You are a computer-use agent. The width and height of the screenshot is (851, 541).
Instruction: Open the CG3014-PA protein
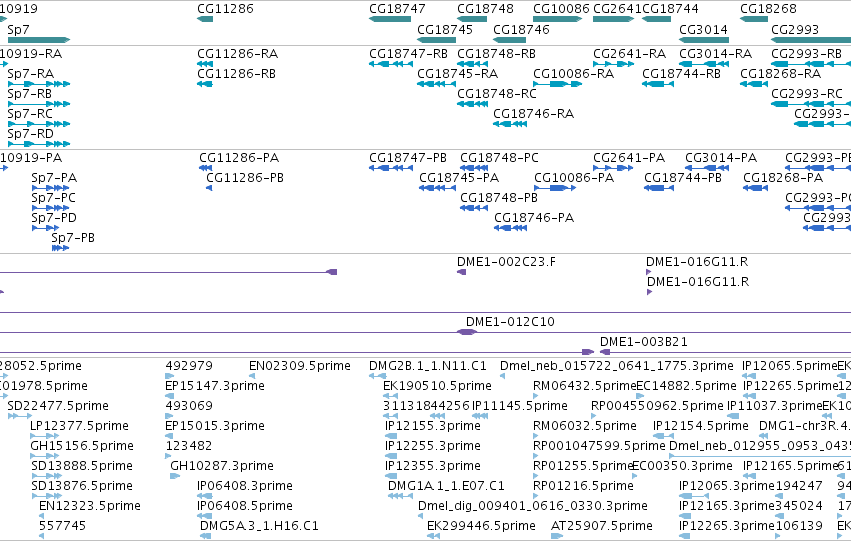tap(721, 158)
